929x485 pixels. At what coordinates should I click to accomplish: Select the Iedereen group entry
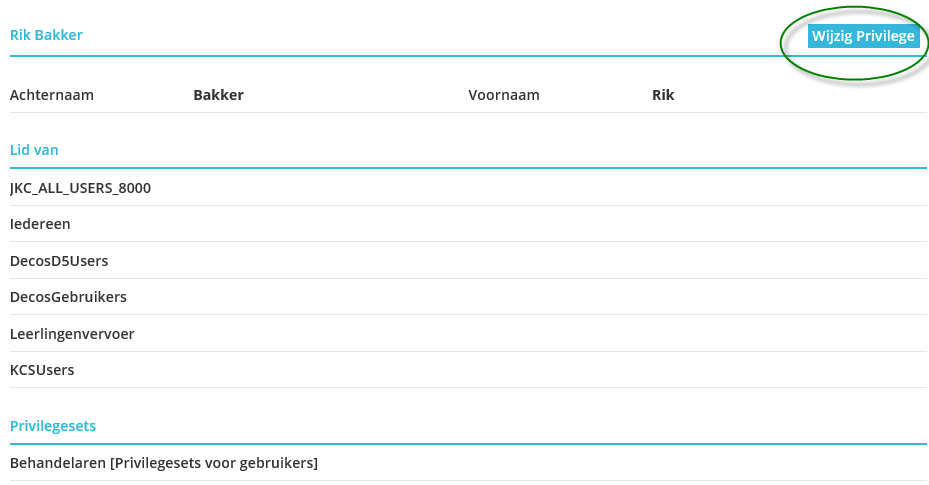tap(40, 224)
